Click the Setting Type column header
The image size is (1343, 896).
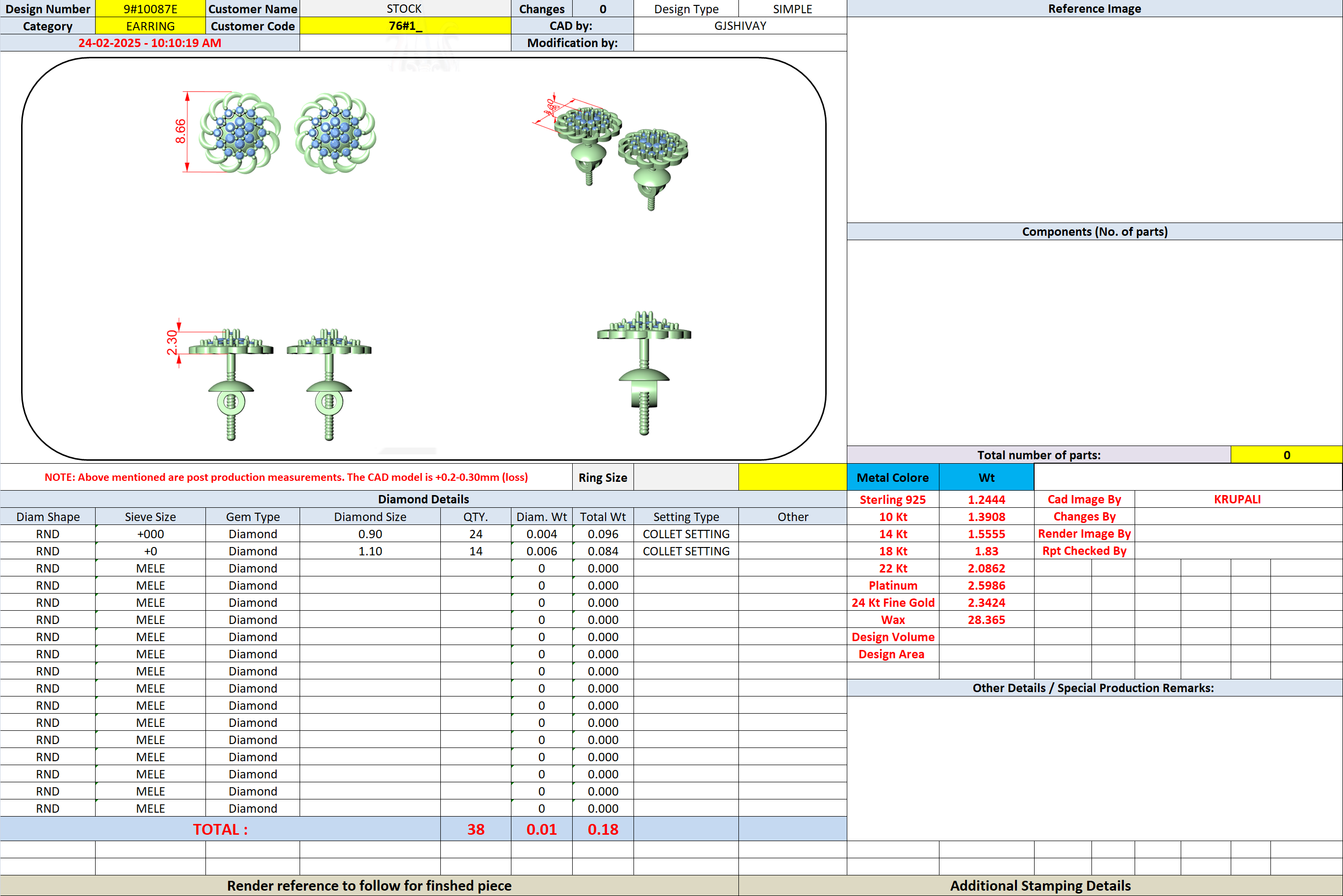[x=686, y=517]
